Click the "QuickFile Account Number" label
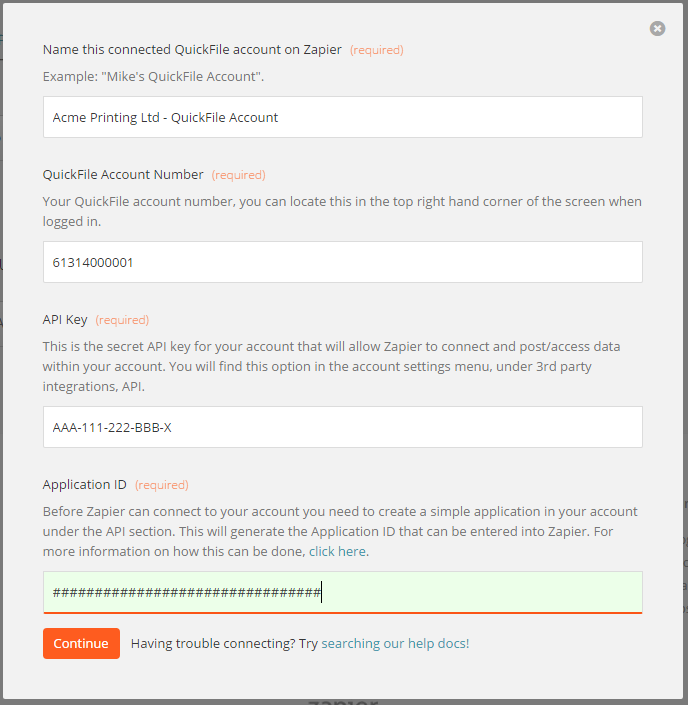The height and width of the screenshot is (705, 688). pyautogui.click(x=123, y=174)
